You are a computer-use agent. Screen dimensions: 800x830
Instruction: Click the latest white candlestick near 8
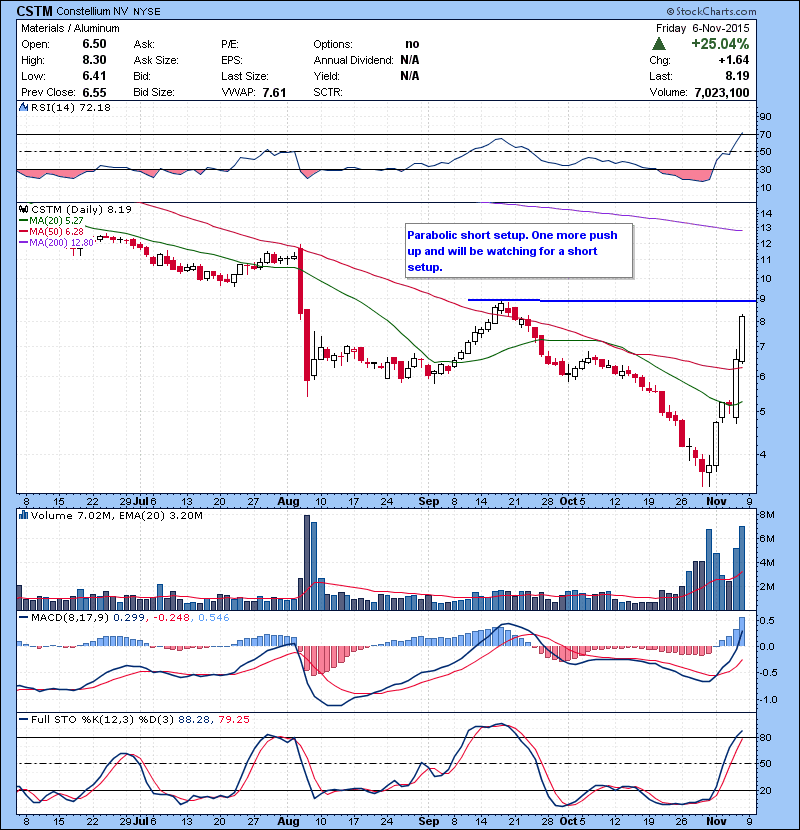coord(742,339)
